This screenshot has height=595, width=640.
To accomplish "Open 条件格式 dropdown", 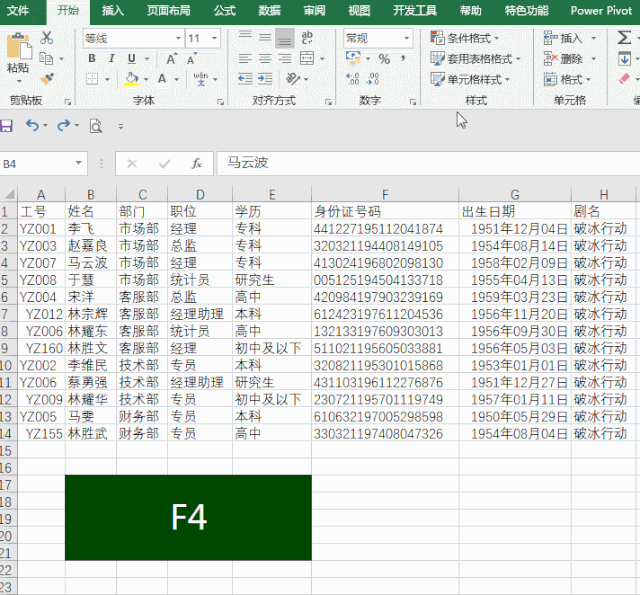I will pos(465,38).
